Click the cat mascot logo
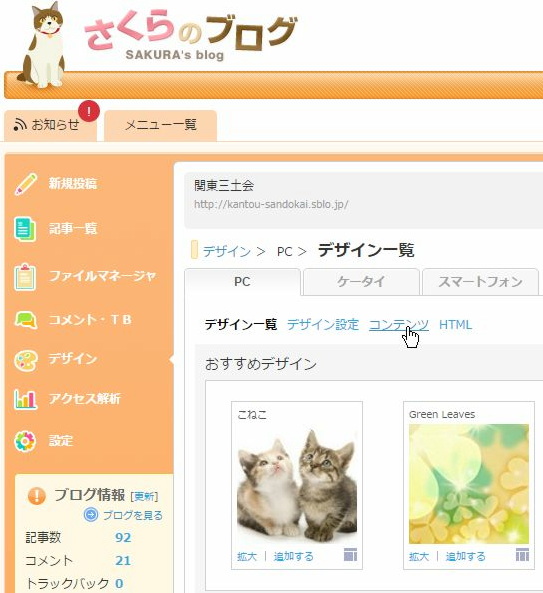The image size is (543, 593). [x=42, y=45]
